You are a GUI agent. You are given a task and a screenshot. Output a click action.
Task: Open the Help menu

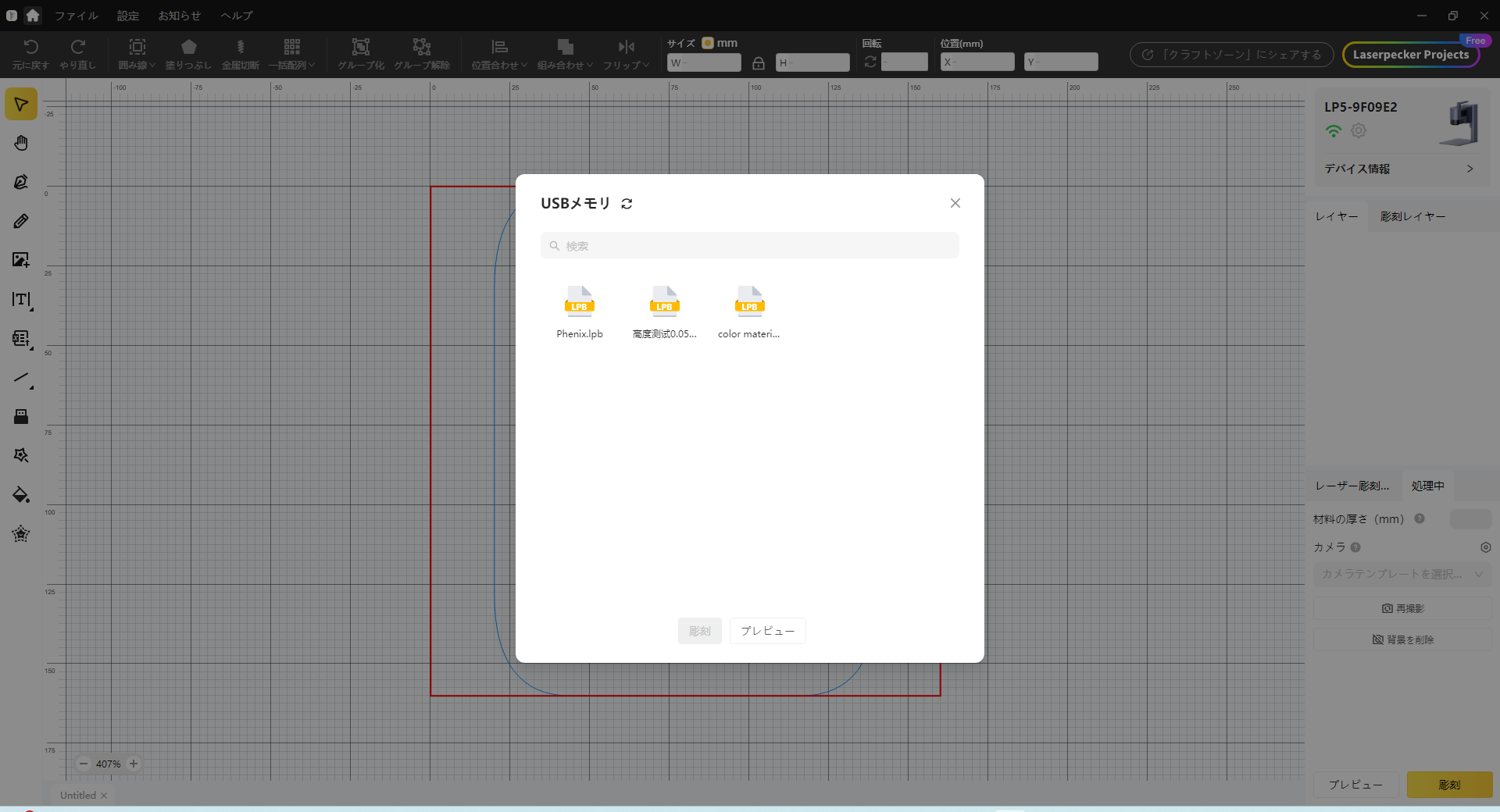[x=237, y=16]
